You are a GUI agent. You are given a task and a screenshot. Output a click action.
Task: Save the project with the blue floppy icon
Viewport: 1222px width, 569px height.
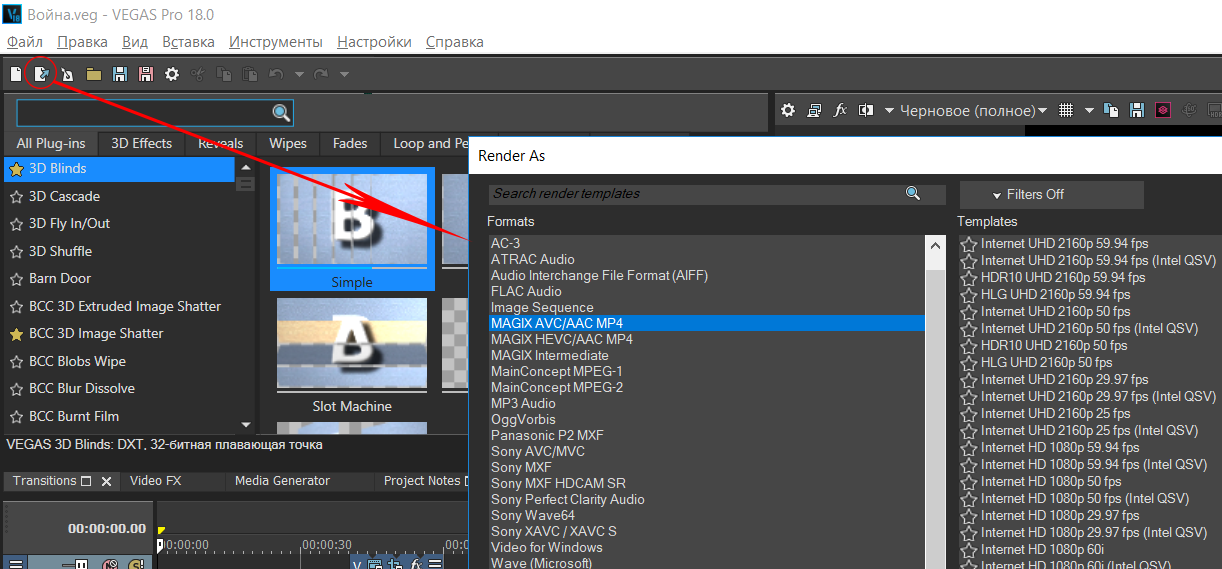click(x=120, y=74)
